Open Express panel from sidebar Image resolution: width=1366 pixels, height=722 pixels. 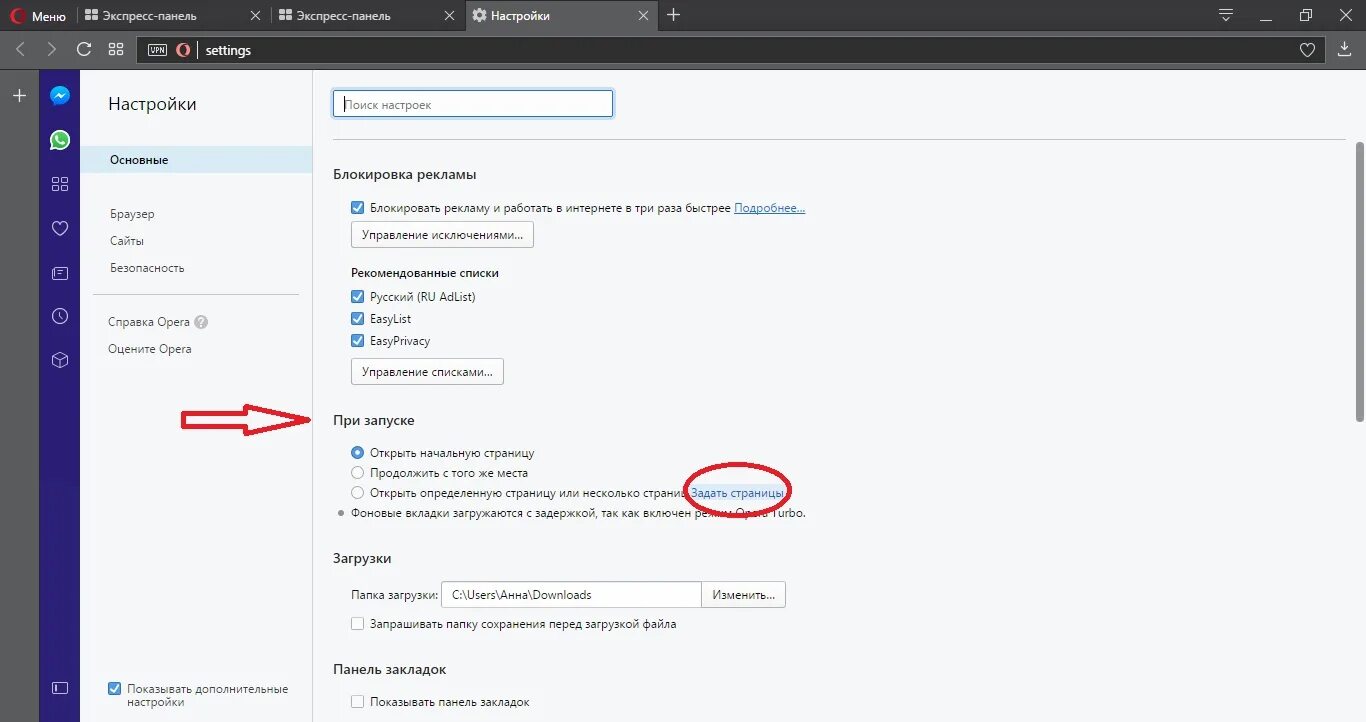pyautogui.click(x=60, y=184)
